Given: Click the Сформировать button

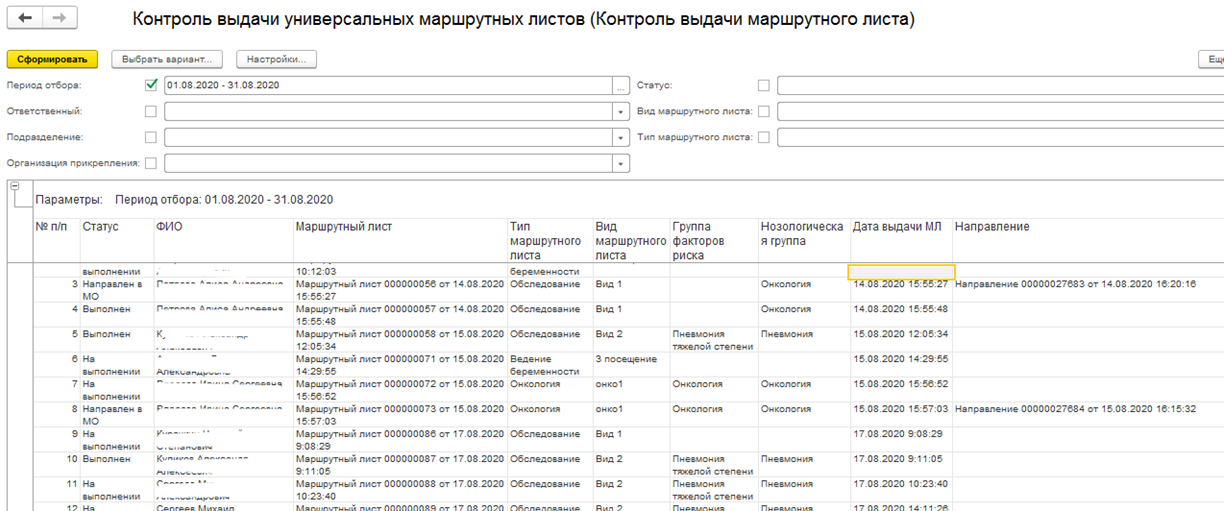Looking at the screenshot, I should click(x=52, y=60).
